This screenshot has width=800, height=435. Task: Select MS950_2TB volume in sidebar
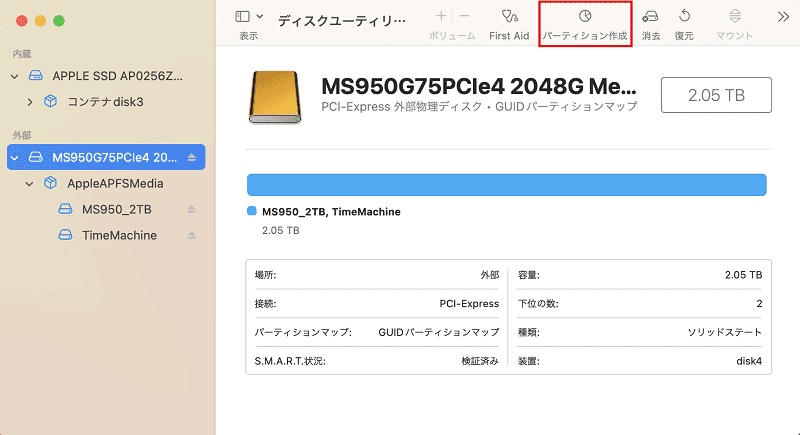pos(117,209)
